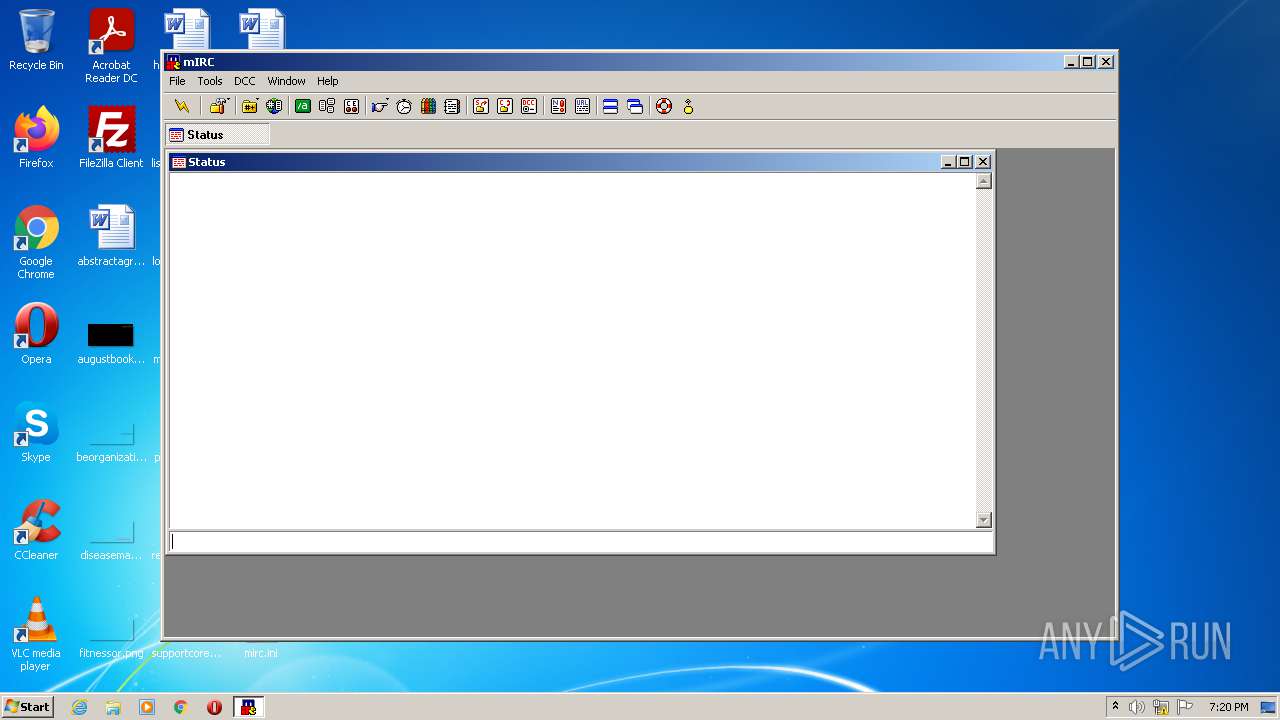Show hidden system tray icons
1280x720 pixels.
(1115, 707)
